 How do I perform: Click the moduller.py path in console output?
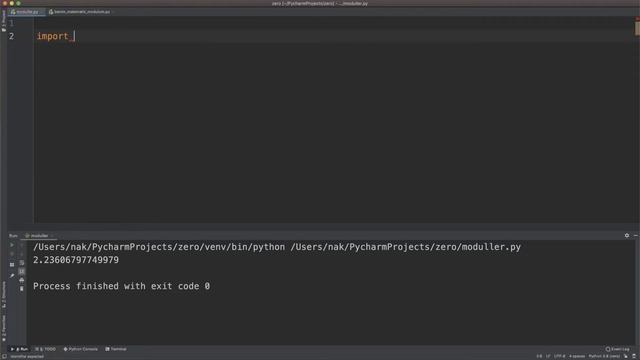[405, 247]
